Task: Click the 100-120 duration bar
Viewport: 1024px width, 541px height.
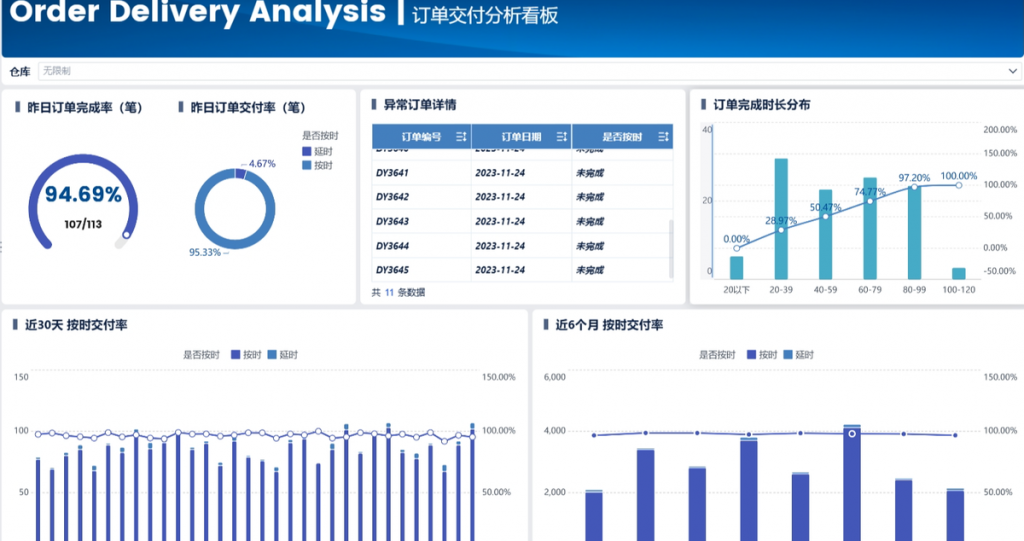Action: tap(959, 274)
